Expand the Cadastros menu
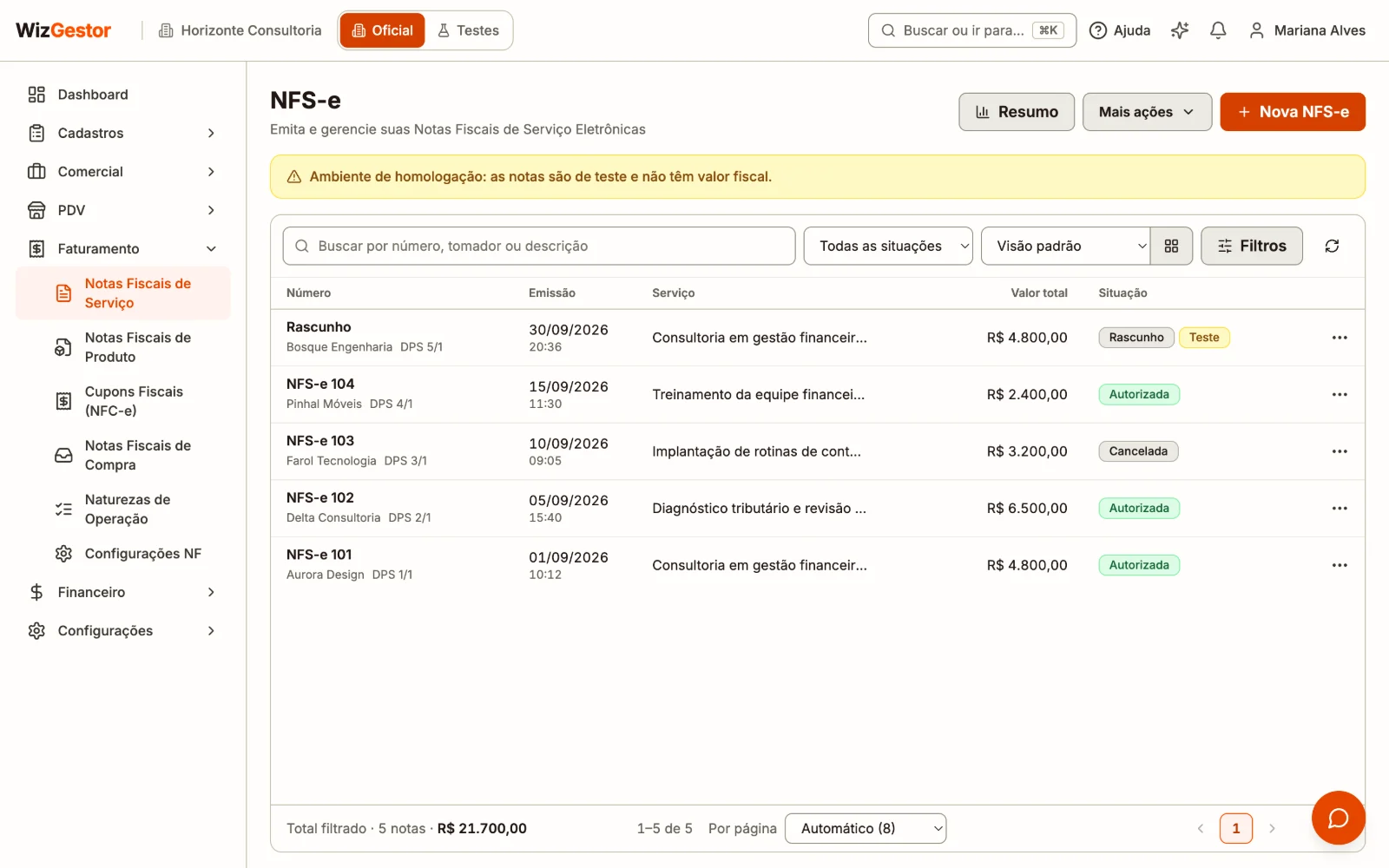The image size is (1389, 868). (x=122, y=133)
